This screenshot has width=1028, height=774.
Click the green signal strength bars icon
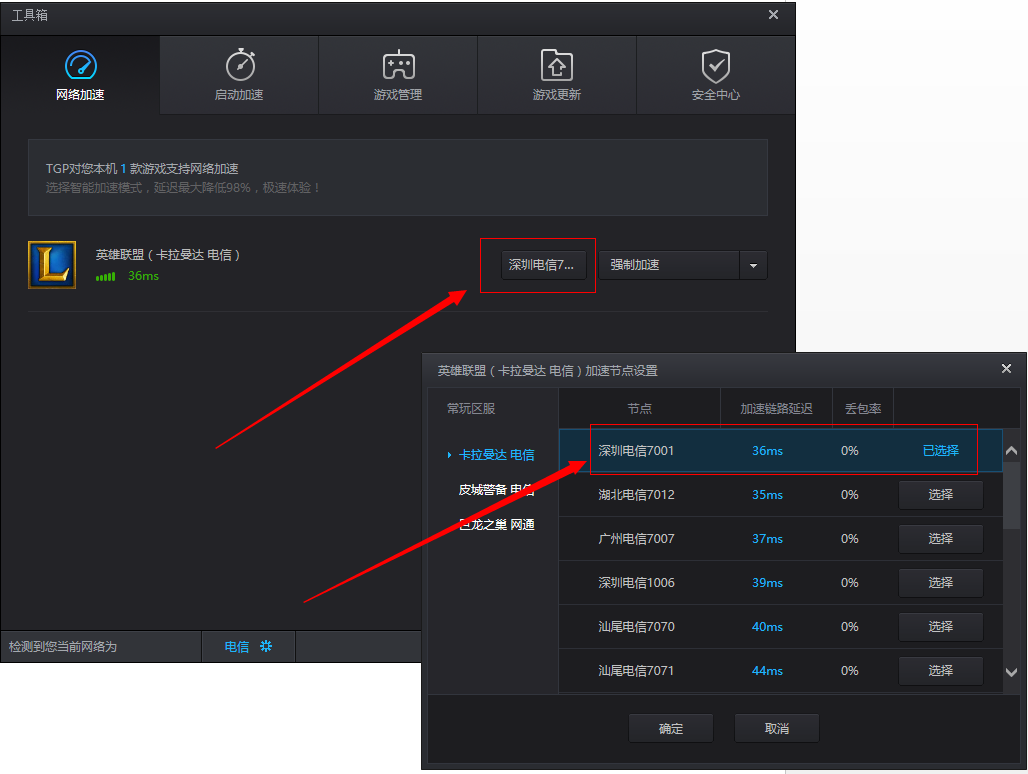click(106, 277)
